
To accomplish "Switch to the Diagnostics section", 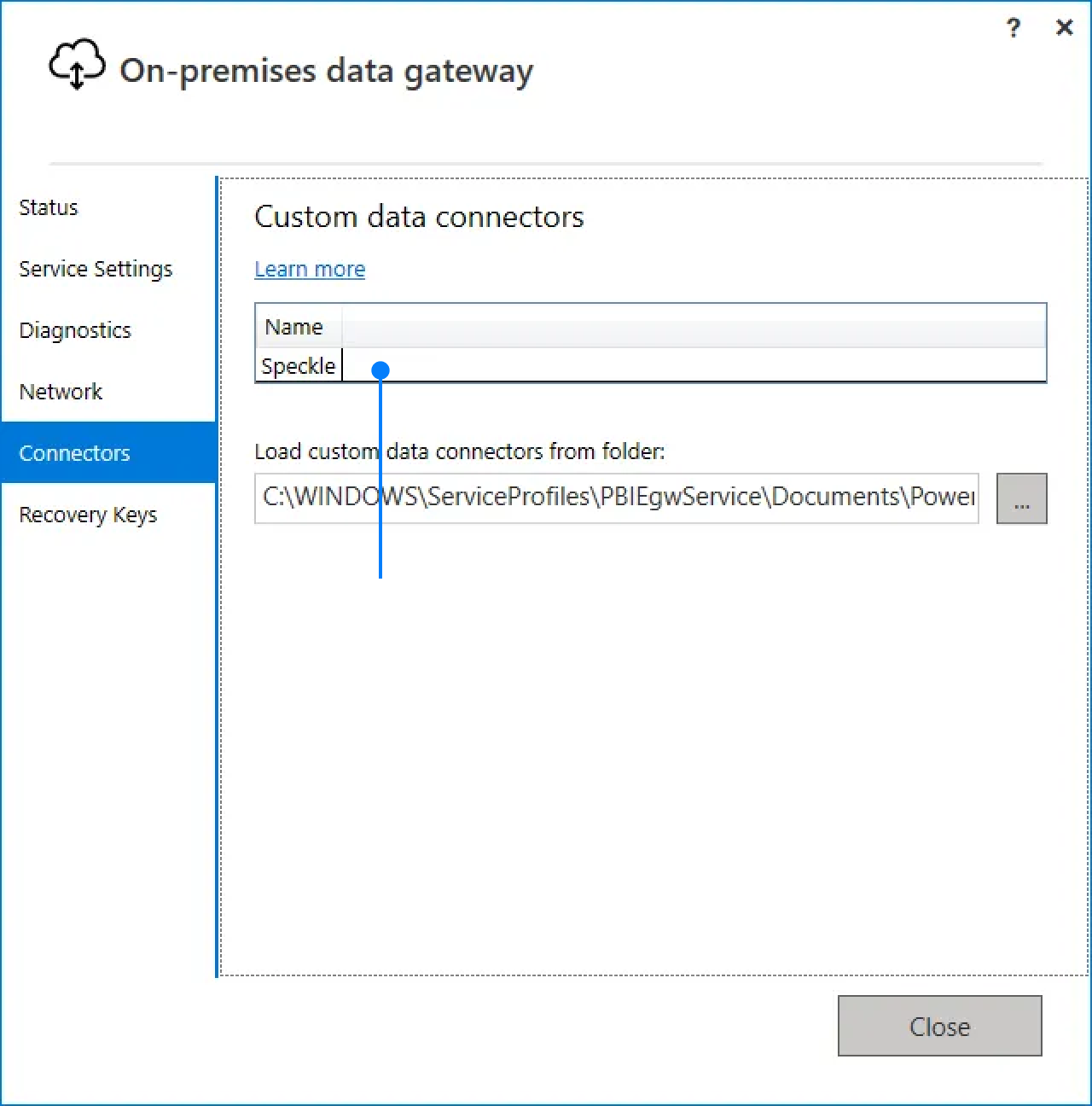I will point(75,330).
